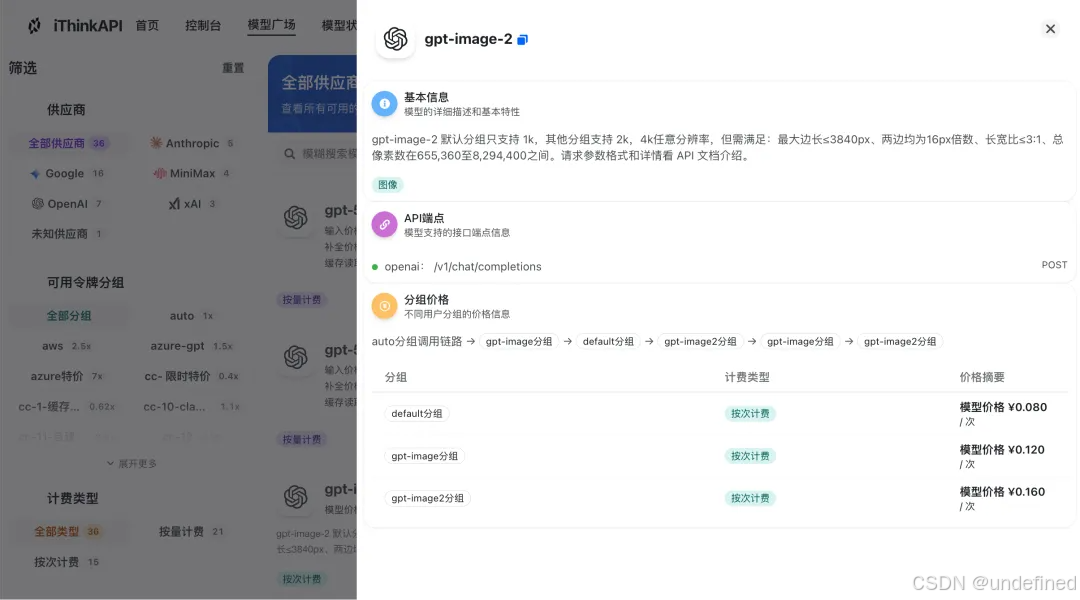
Task: Click the /v1/chat/completions endpoint text
Action: tap(488, 267)
